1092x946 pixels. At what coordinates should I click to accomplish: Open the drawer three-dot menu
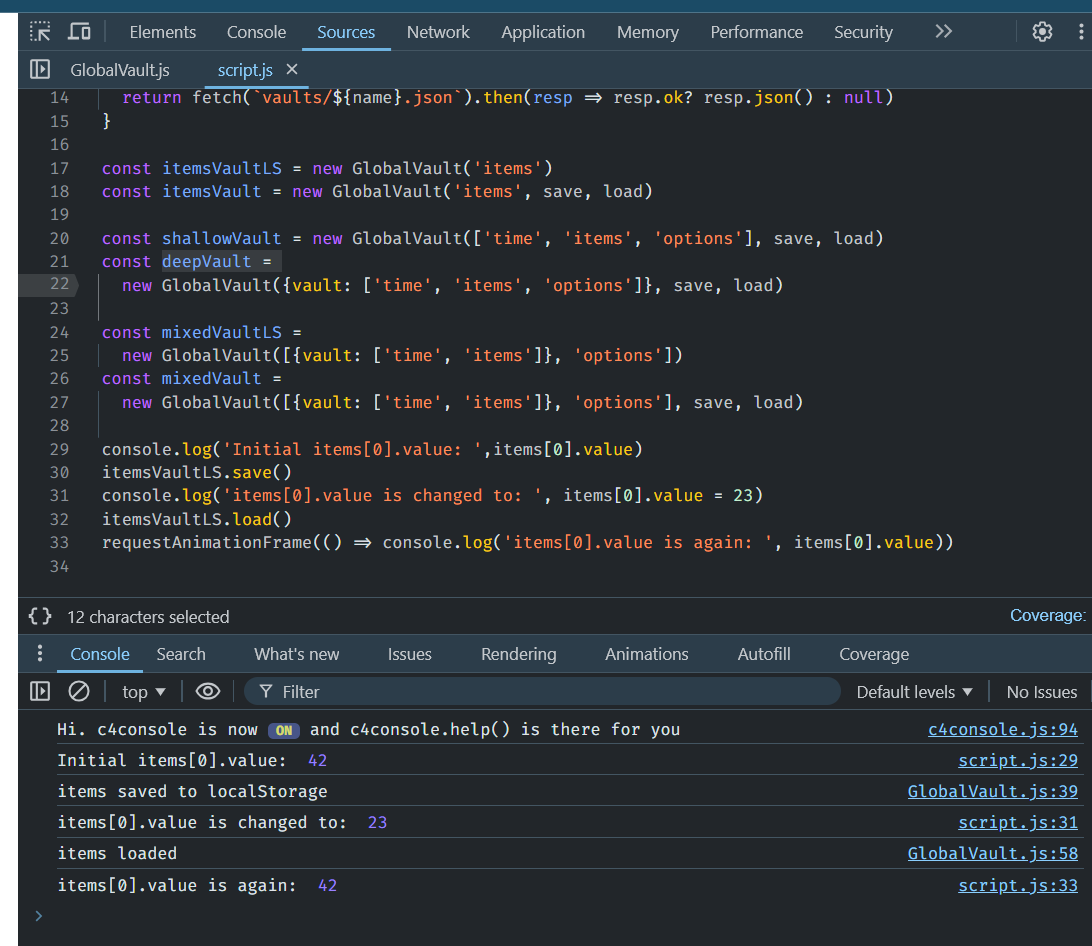pos(40,653)
